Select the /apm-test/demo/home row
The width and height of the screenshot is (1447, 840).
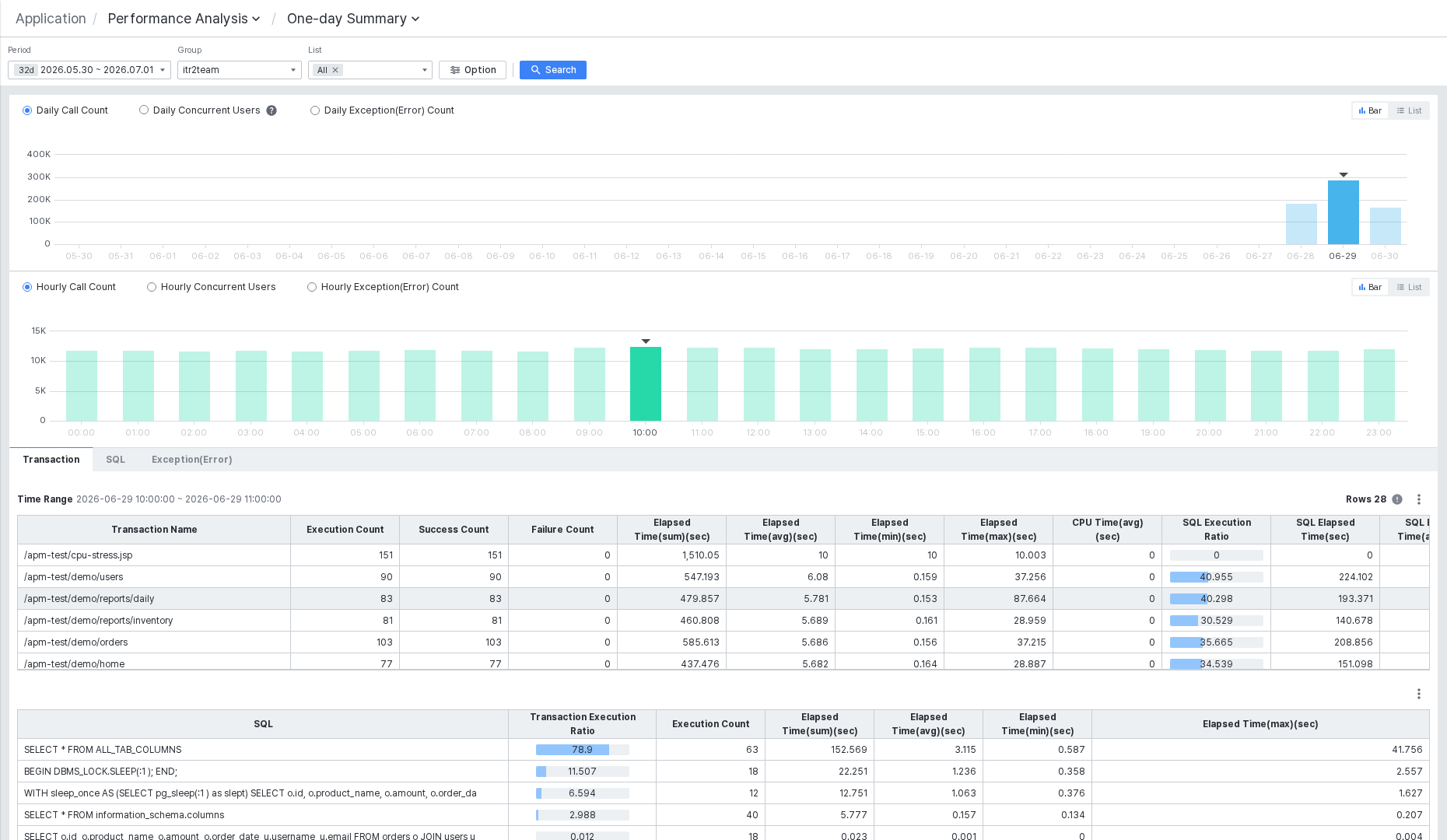pyautogui.click(x=723, y=663)
